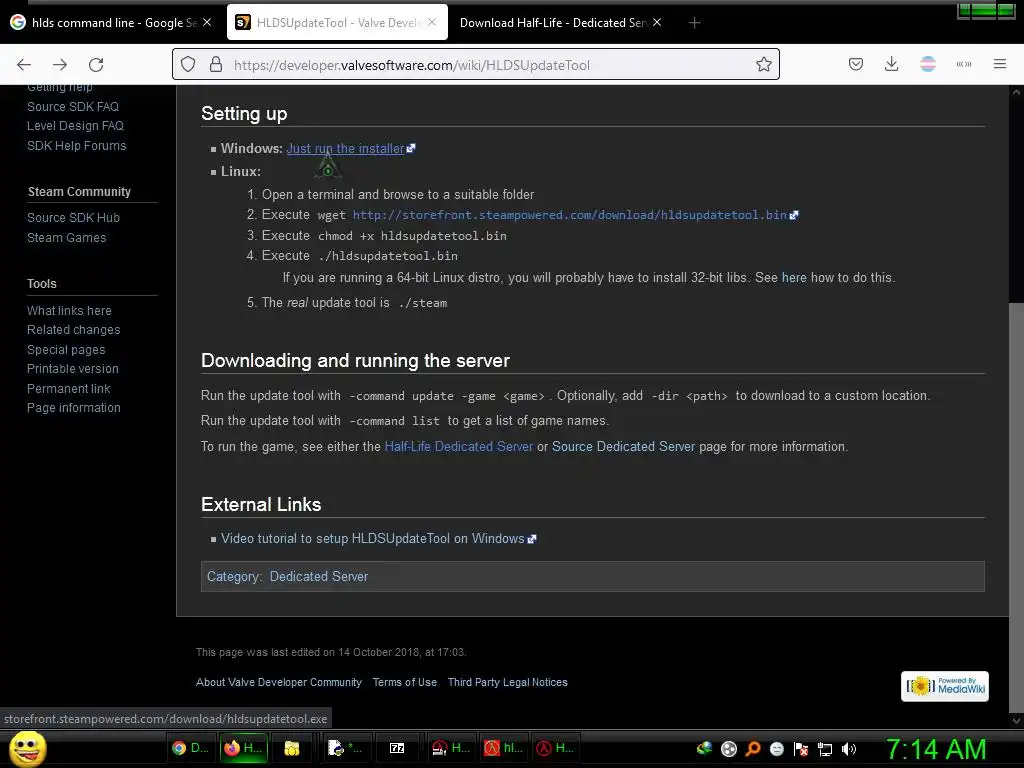
Task: Switch to the Chrome taskbar window
Action: [x=189, y=748]
